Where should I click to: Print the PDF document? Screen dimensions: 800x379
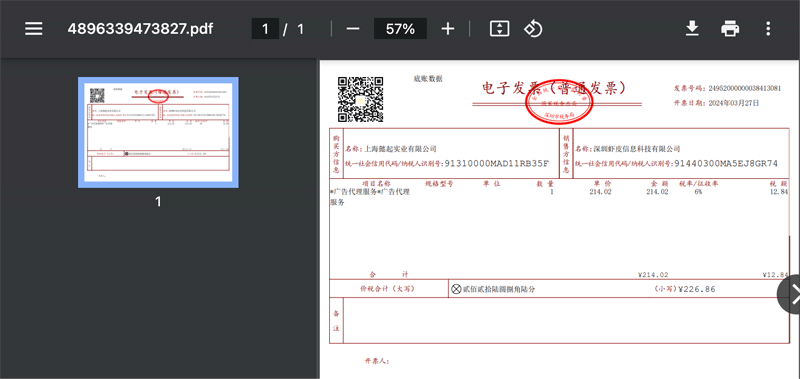730,29
